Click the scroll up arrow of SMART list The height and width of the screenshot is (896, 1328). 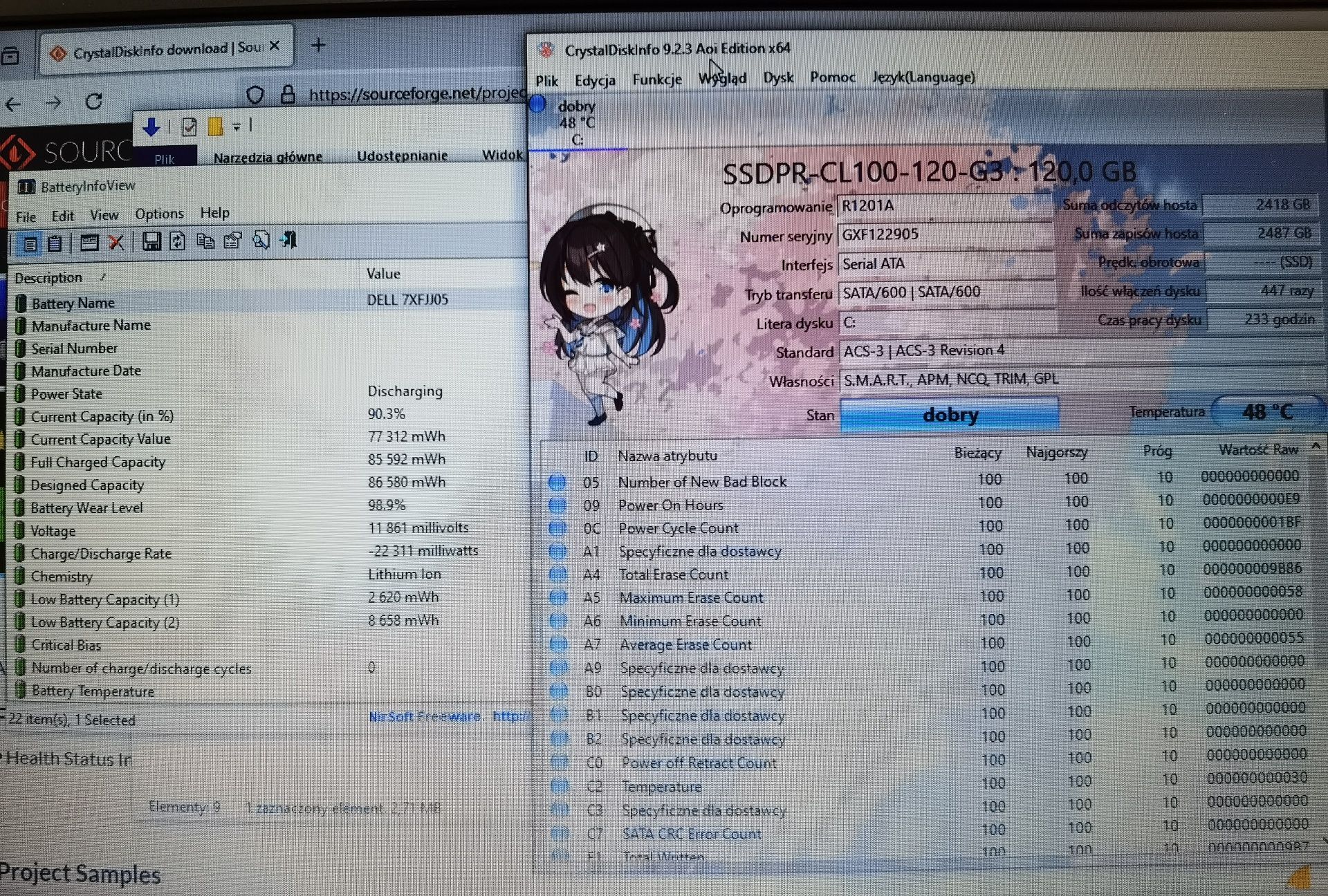[x=1316, y=447]
